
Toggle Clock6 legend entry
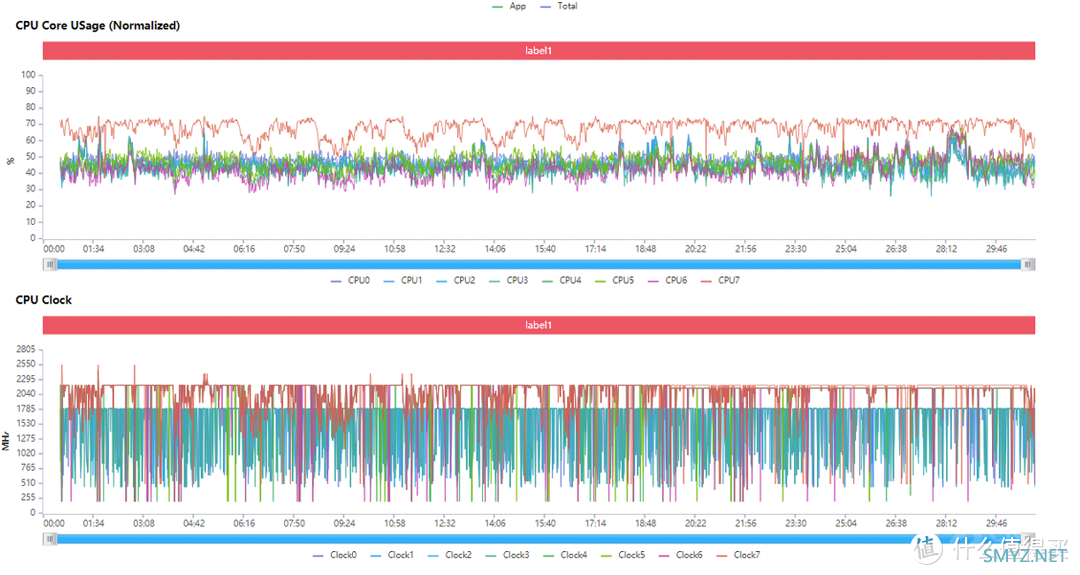[681, 554]
